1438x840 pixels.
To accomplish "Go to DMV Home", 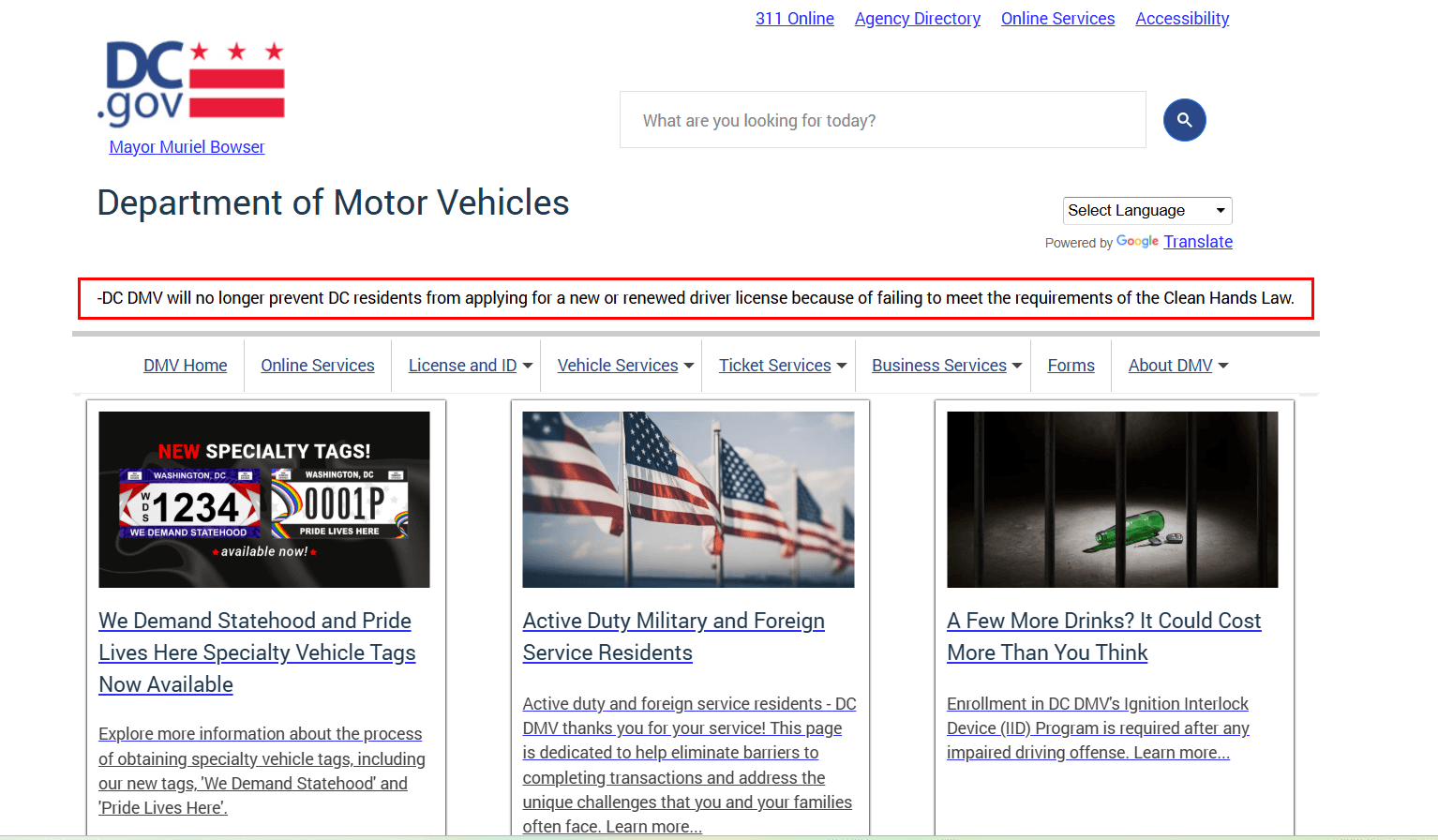I will (185, 366).
